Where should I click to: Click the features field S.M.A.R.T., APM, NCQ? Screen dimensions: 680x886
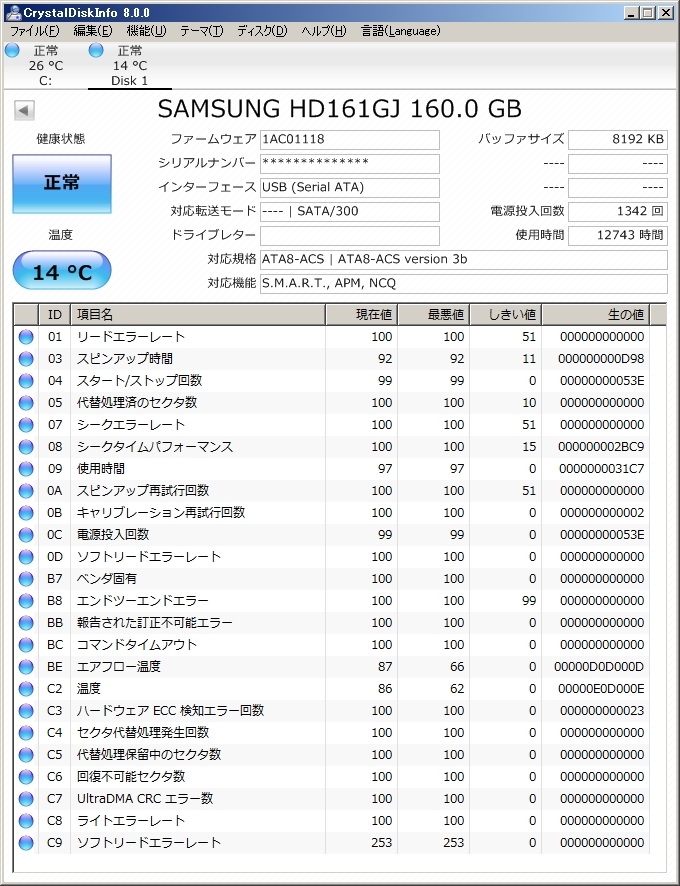(x=464, y=283)
